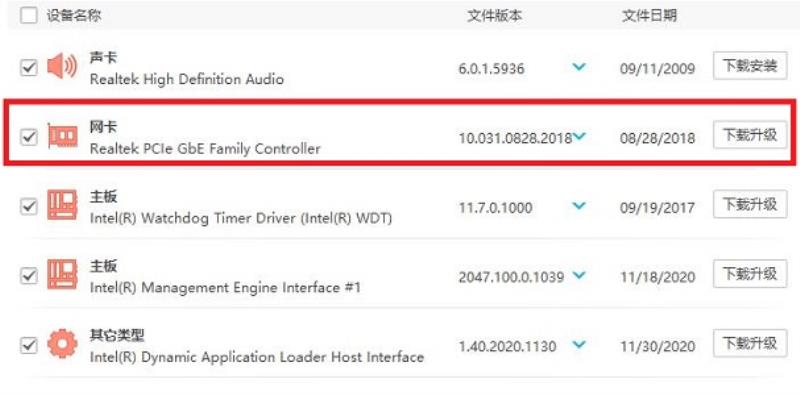Open version dropdown for 11.7.0.1000
The width and height of the screenshot is (800, 395).
[x=579, y=206]
